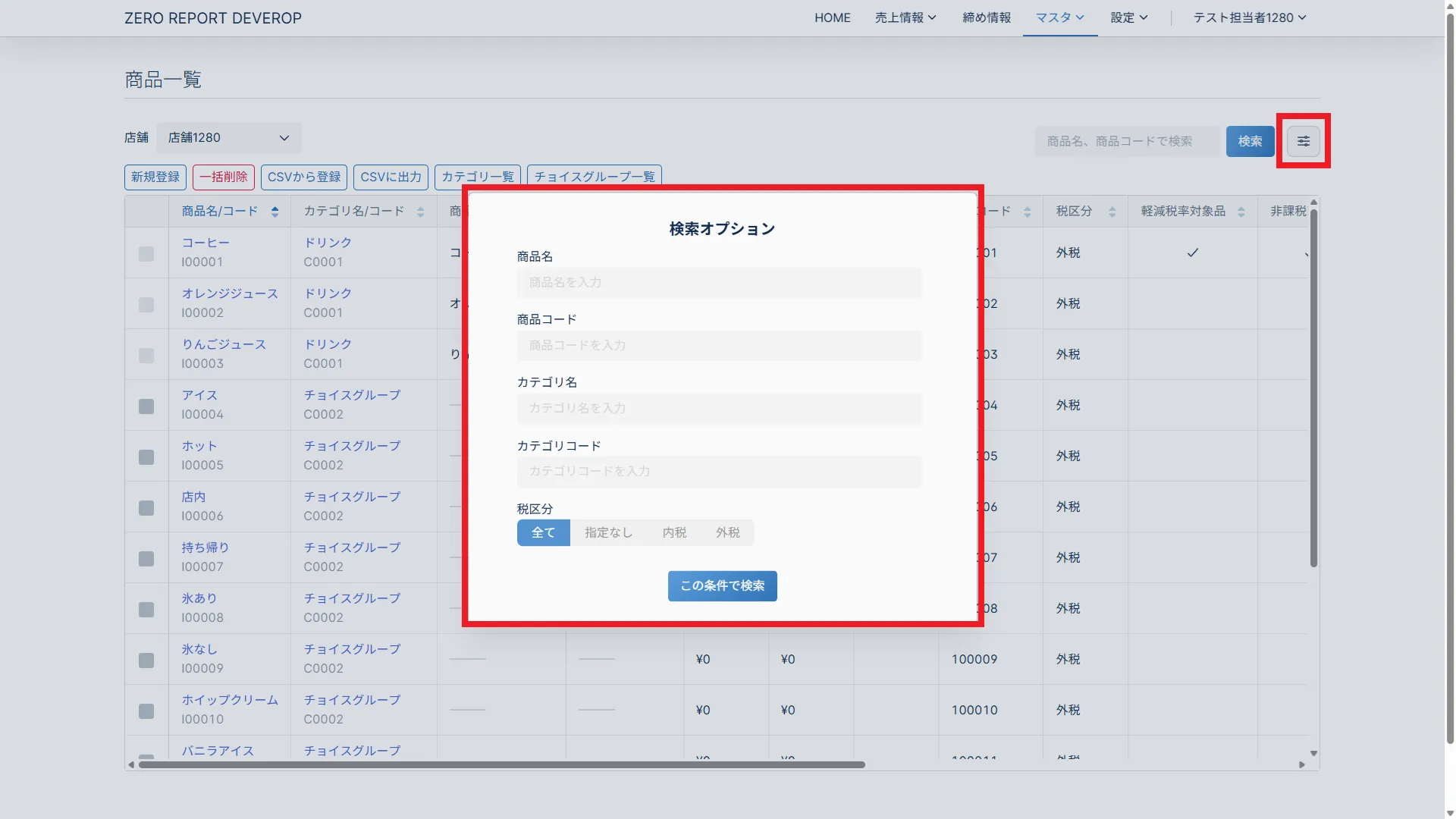Sort by 商品名/コード column arrows
This screenshot has width=1456, height=819.
pyautogui.click(x=275, y=212)
